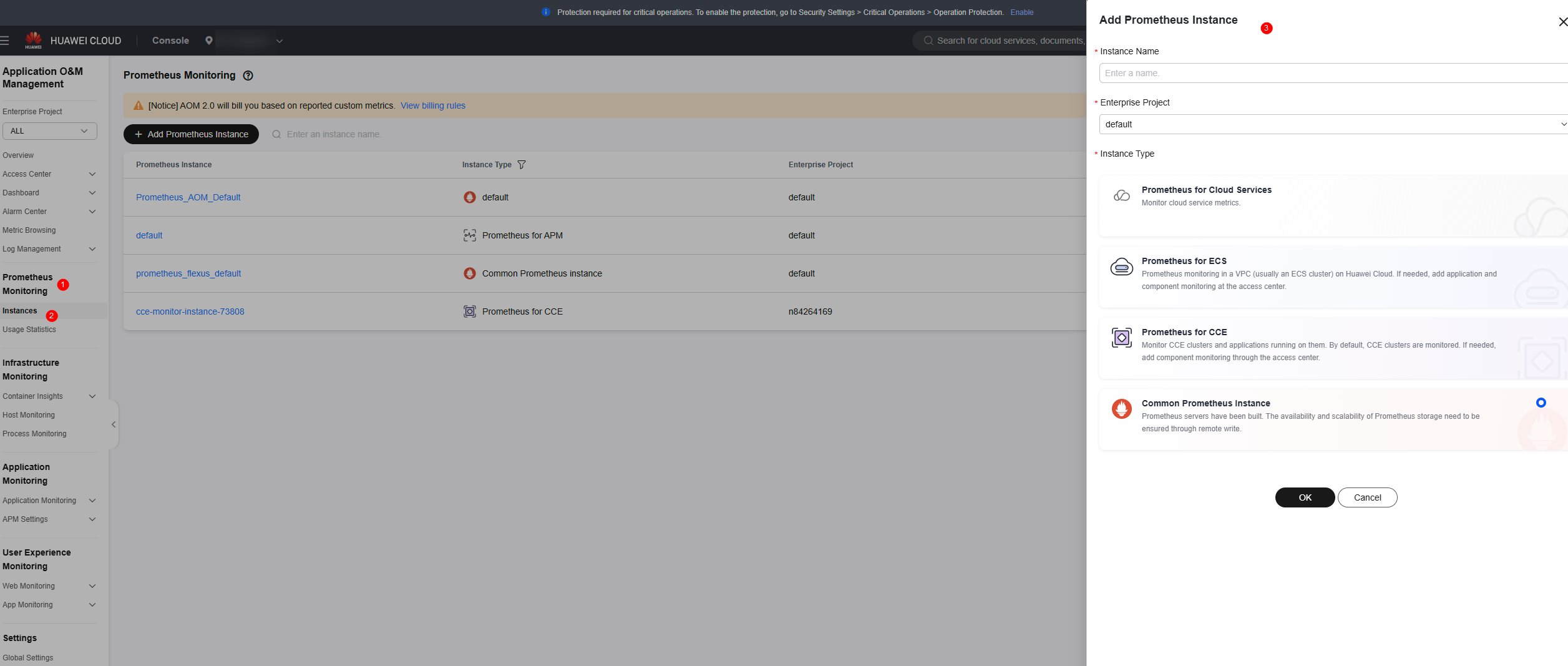Expand App Monitoring menu

point(92,605)
